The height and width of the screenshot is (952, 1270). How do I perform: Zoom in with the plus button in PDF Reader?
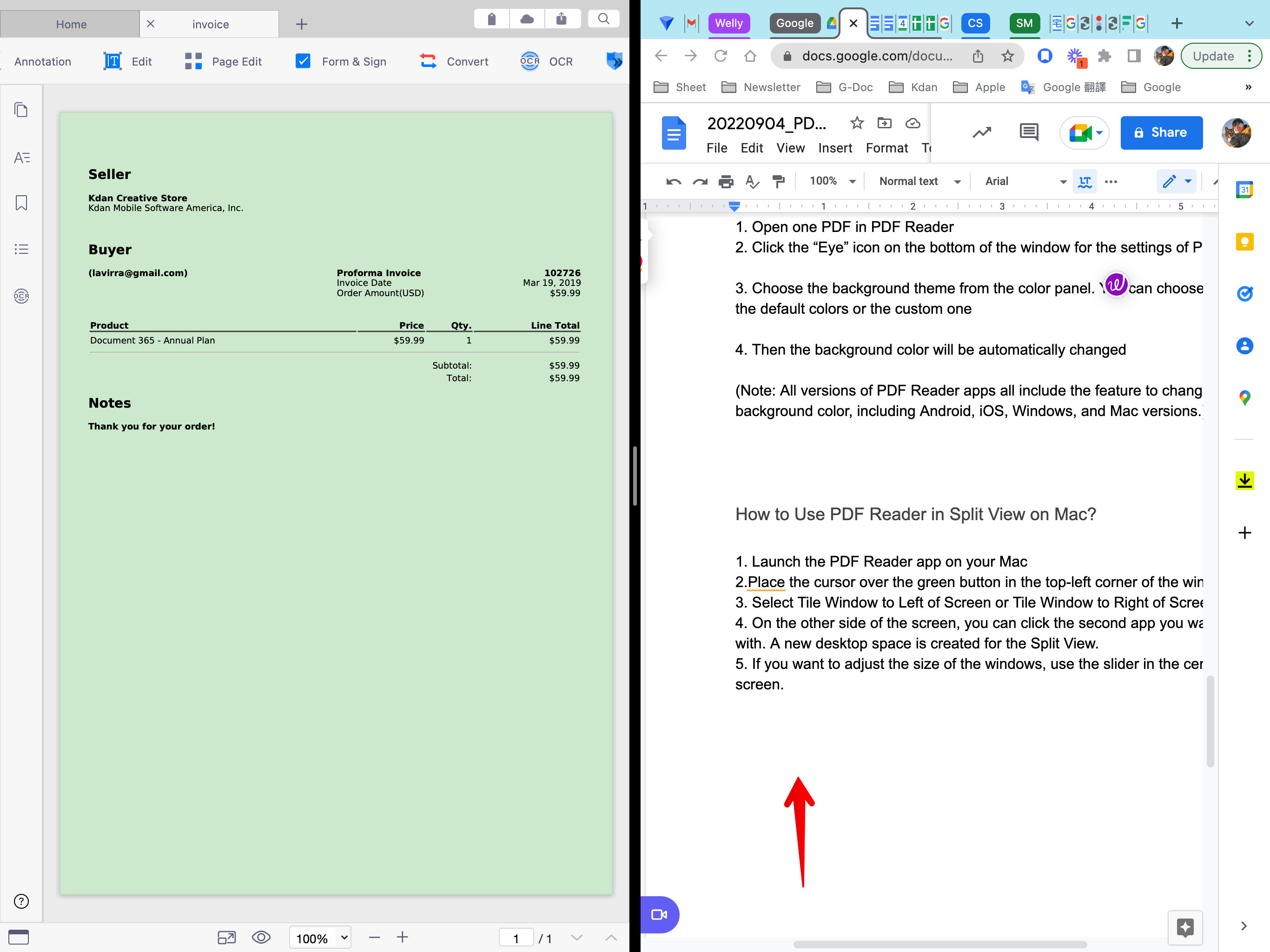(403, 937)
